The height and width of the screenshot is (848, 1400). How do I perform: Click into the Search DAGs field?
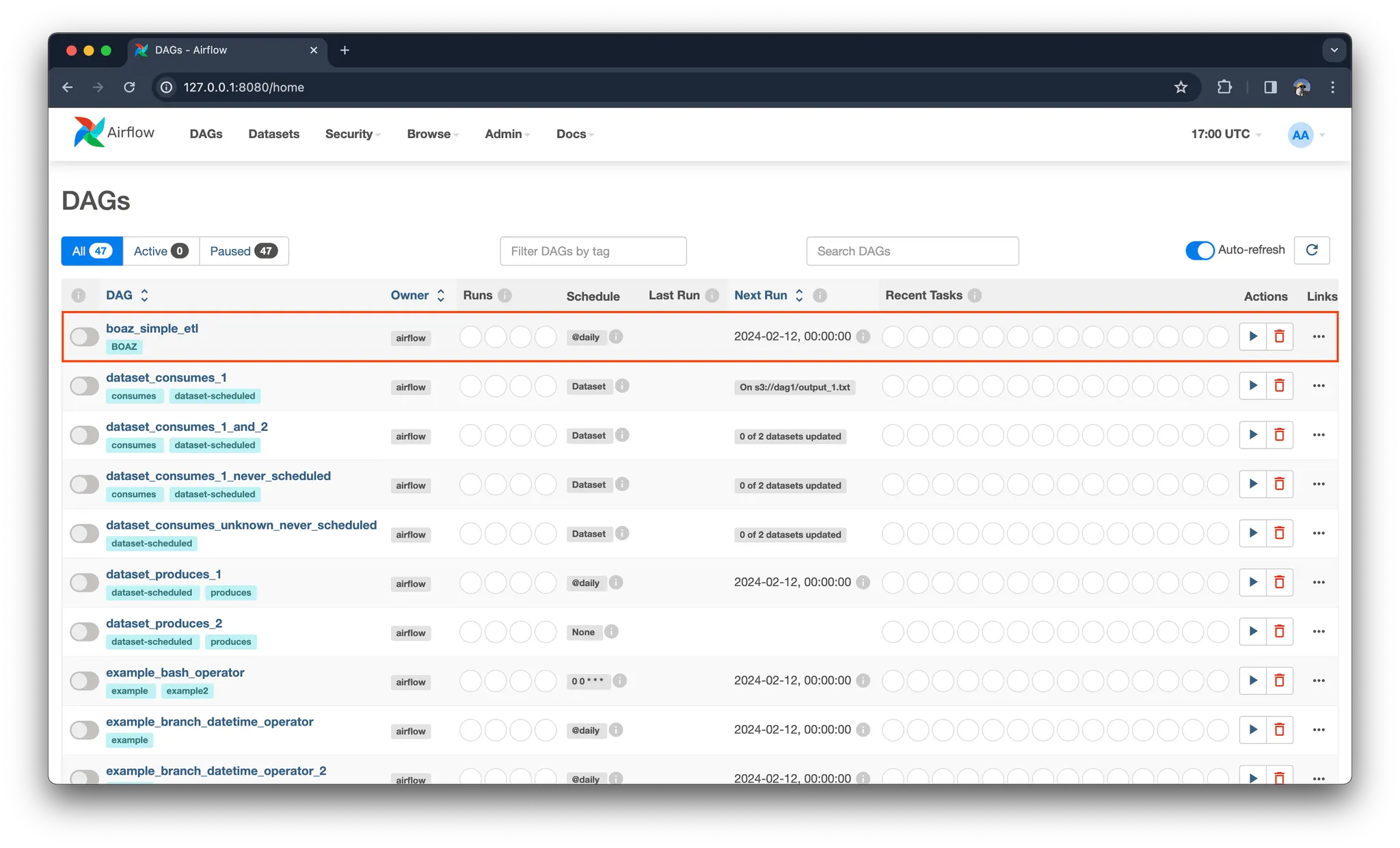point(912,251)
